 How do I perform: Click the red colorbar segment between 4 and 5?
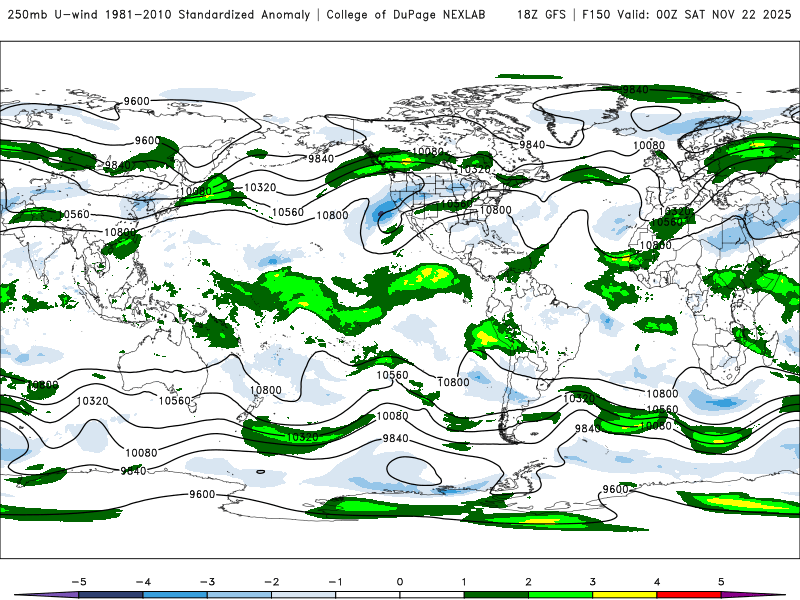[689, 595]
